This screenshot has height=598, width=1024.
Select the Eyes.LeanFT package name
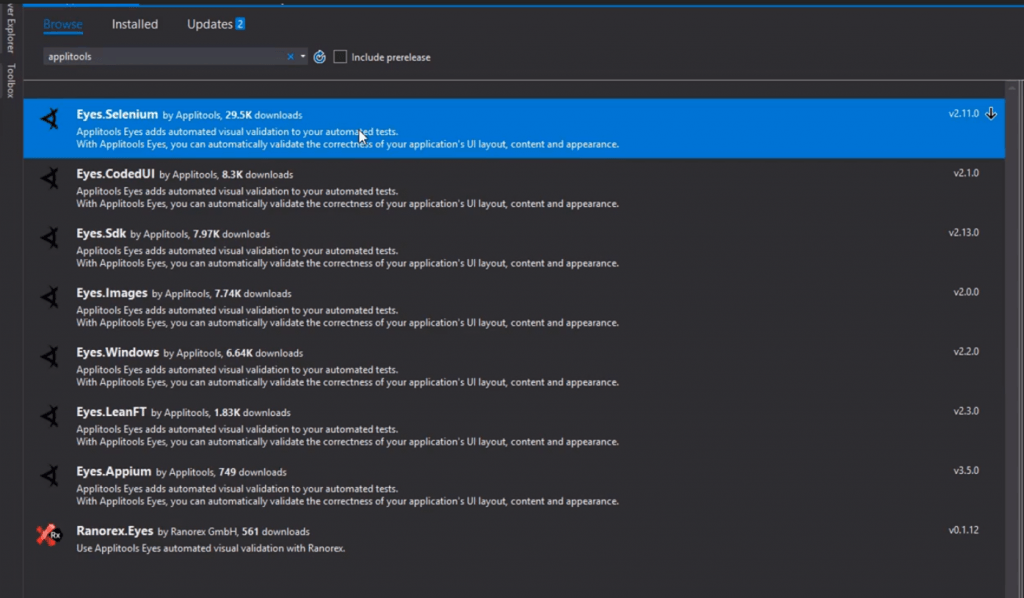(111, 412)
